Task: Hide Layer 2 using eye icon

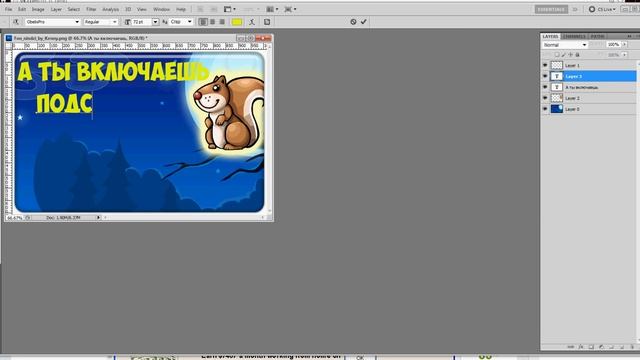Action: (x=545, y=98)
